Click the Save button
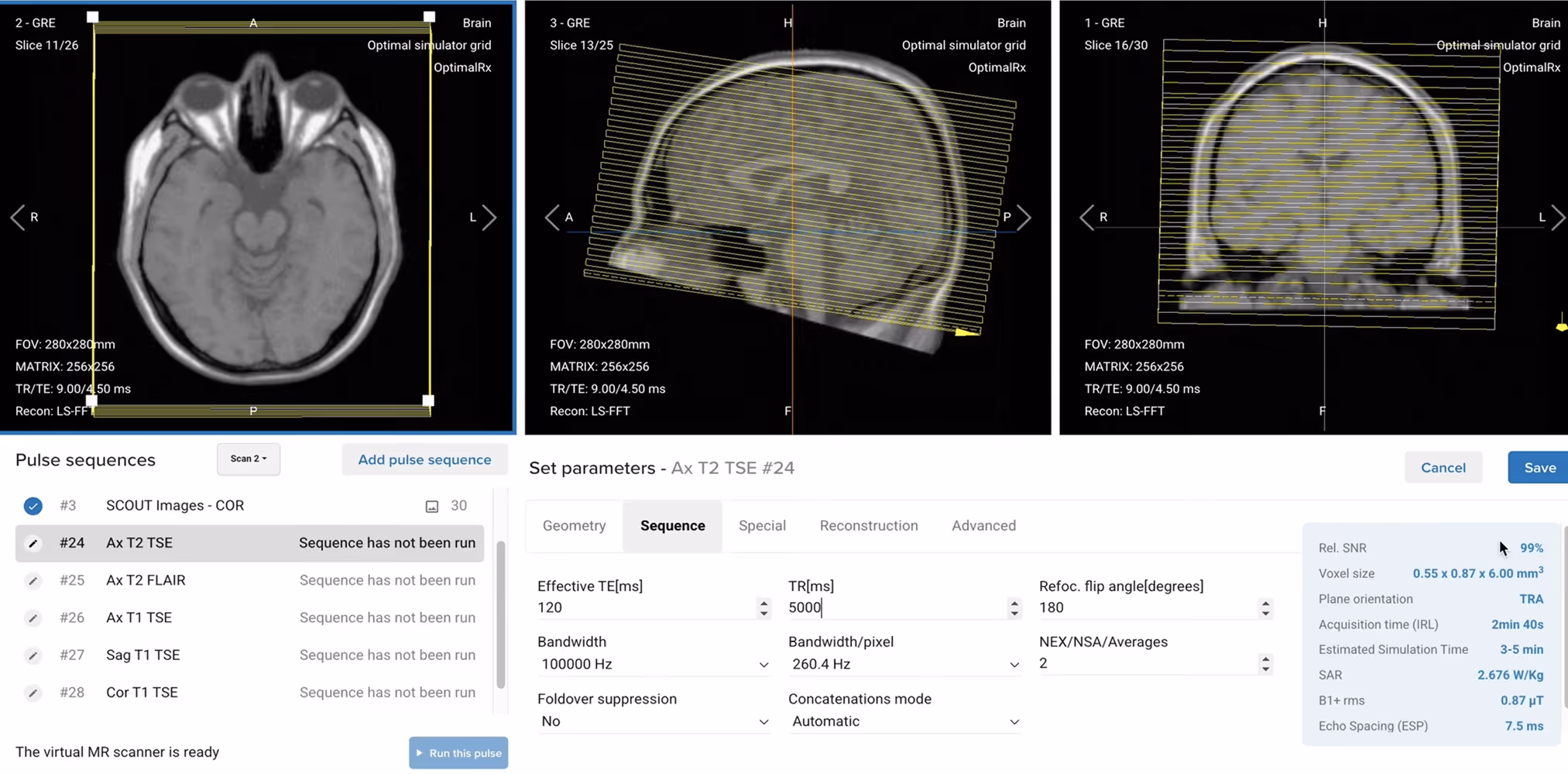1568x774 pixels. point(1539,467)
